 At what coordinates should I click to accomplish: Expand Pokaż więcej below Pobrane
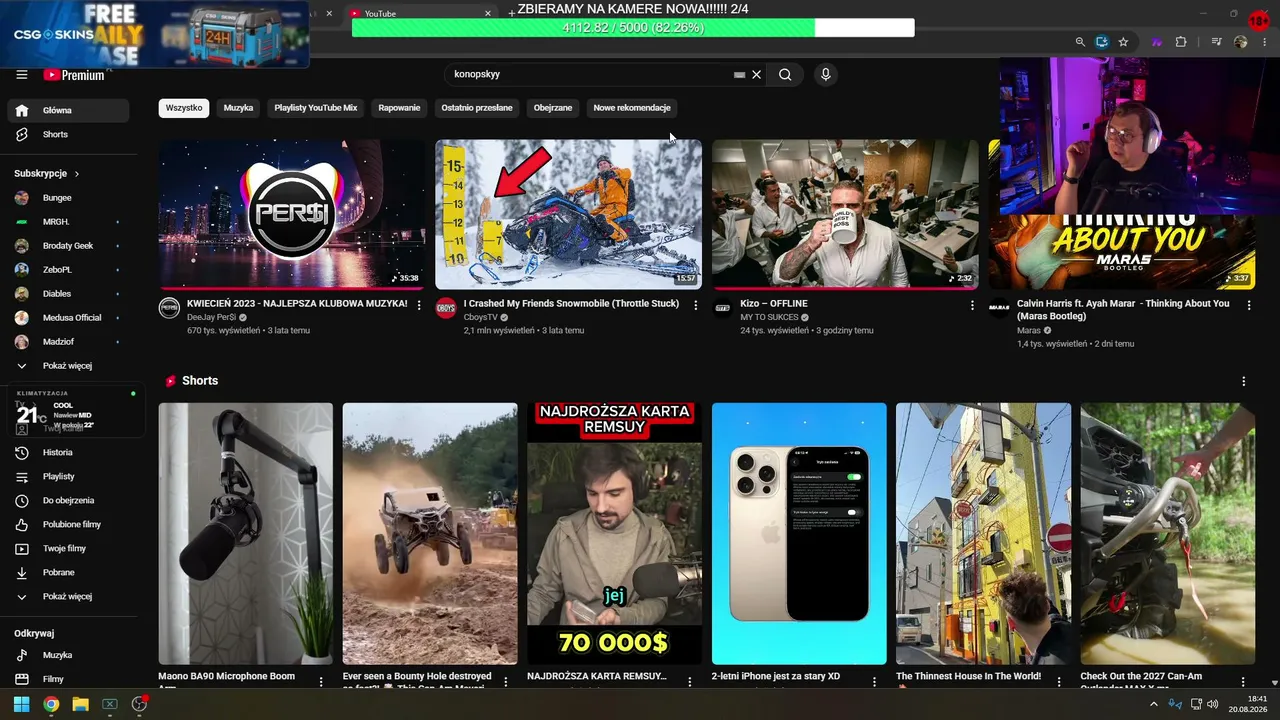click(68, 596)
